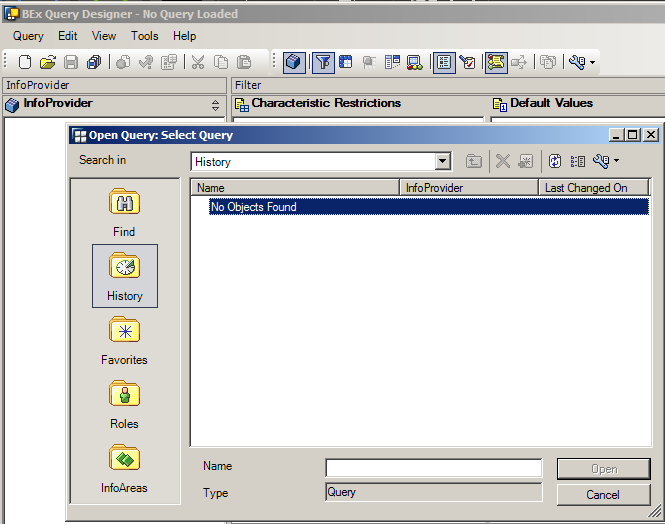Maximize the Open Query dialog
The image size is (665, 524).
(633, 135)
